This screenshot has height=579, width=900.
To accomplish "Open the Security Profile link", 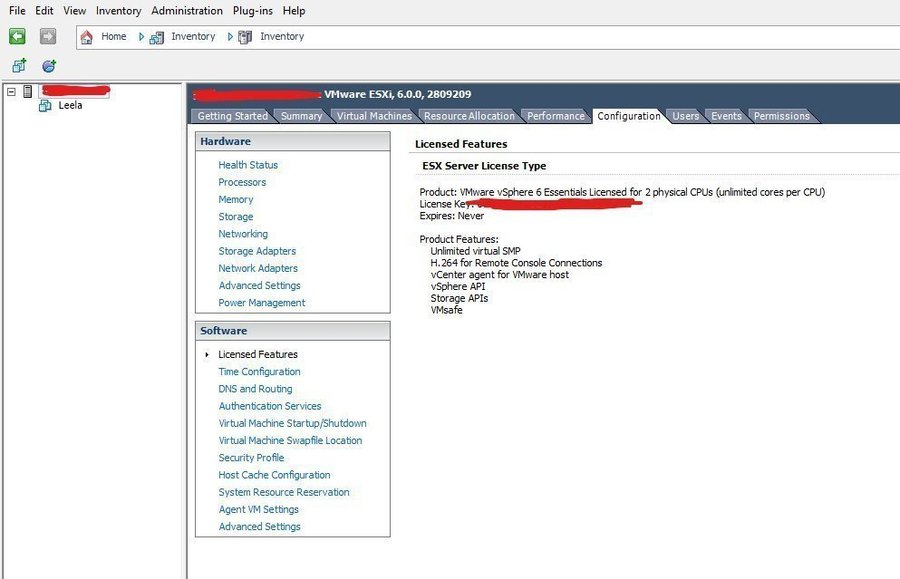I will (x=251, y=458).
